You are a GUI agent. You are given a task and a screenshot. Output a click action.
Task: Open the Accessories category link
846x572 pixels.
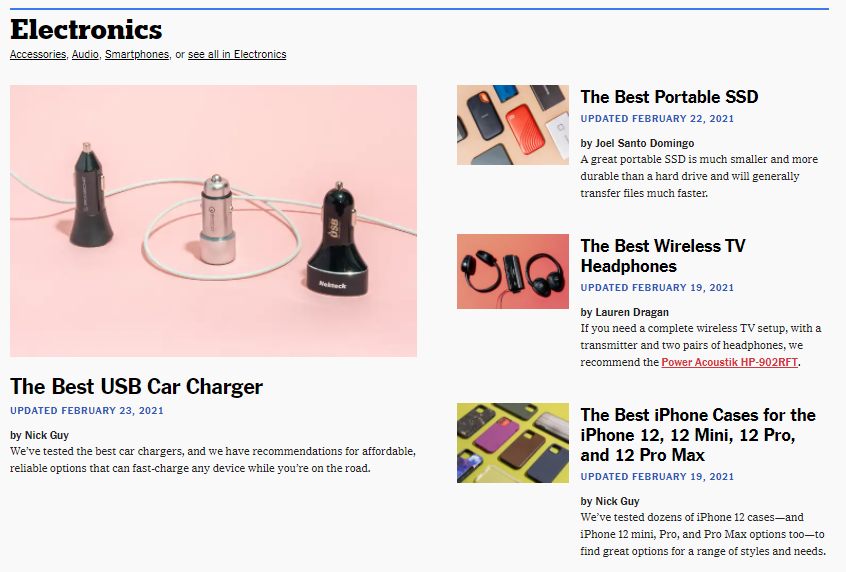pos(38,55)
